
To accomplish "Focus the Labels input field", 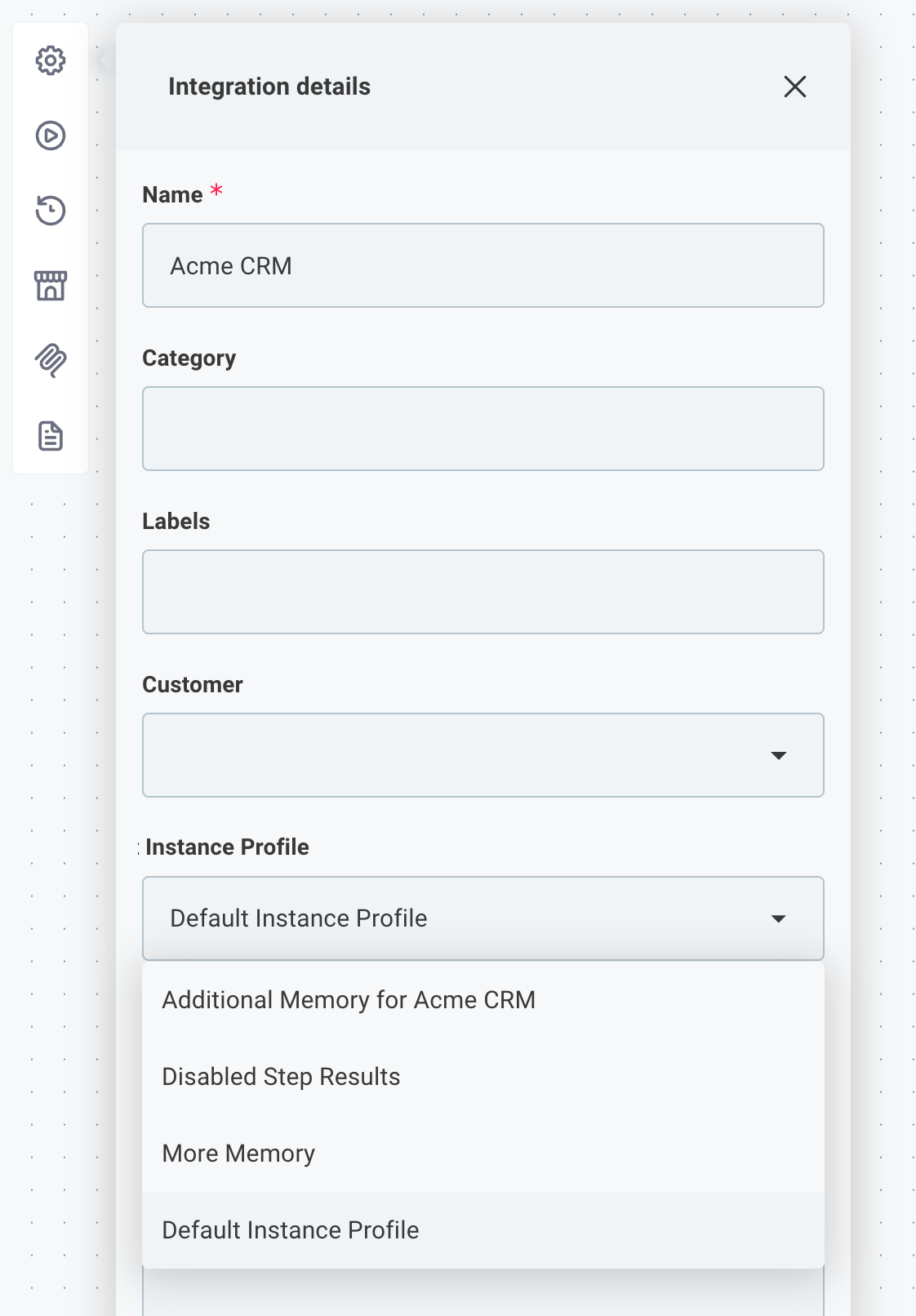I will coord(483,592).
